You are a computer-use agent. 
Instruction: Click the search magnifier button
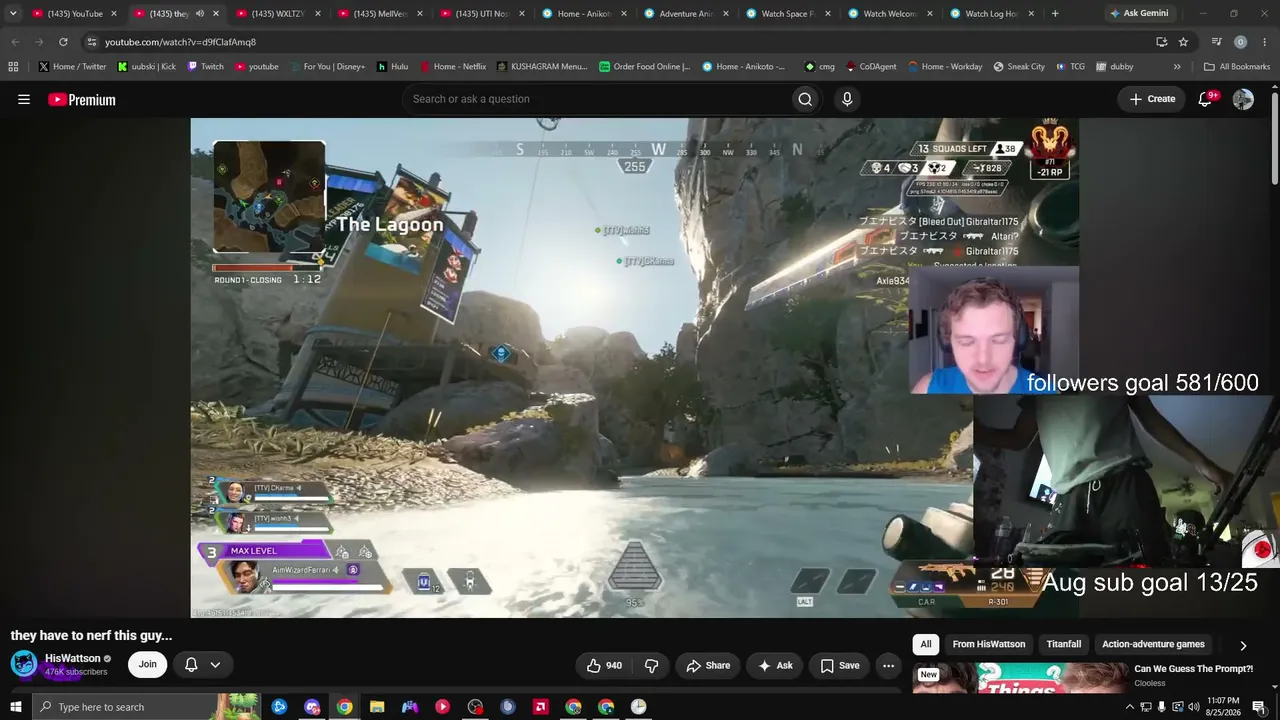(x=805, y=99)
